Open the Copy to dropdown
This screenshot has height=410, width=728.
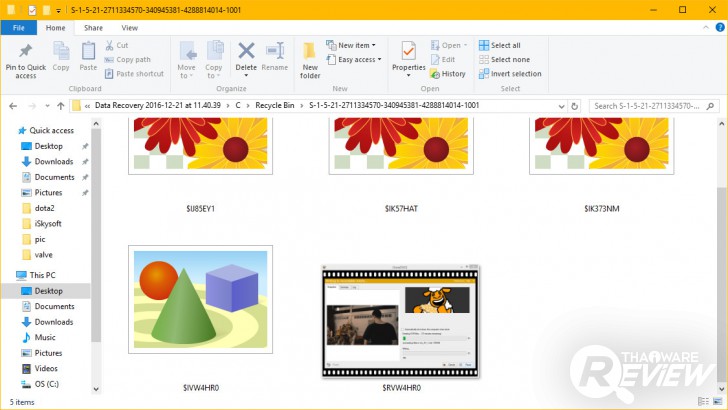[x=214, y=60]
